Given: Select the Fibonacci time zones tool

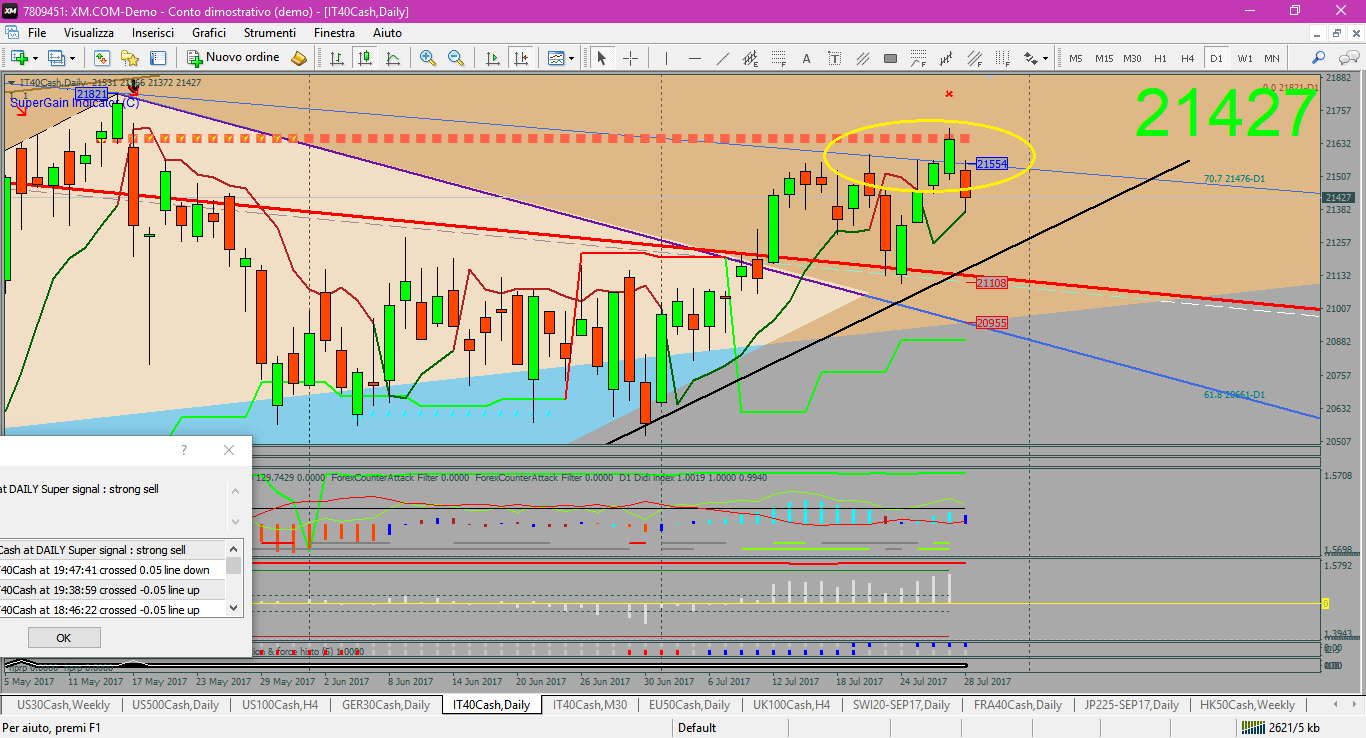Looking at the screenshot, I should coord(1002,58).
